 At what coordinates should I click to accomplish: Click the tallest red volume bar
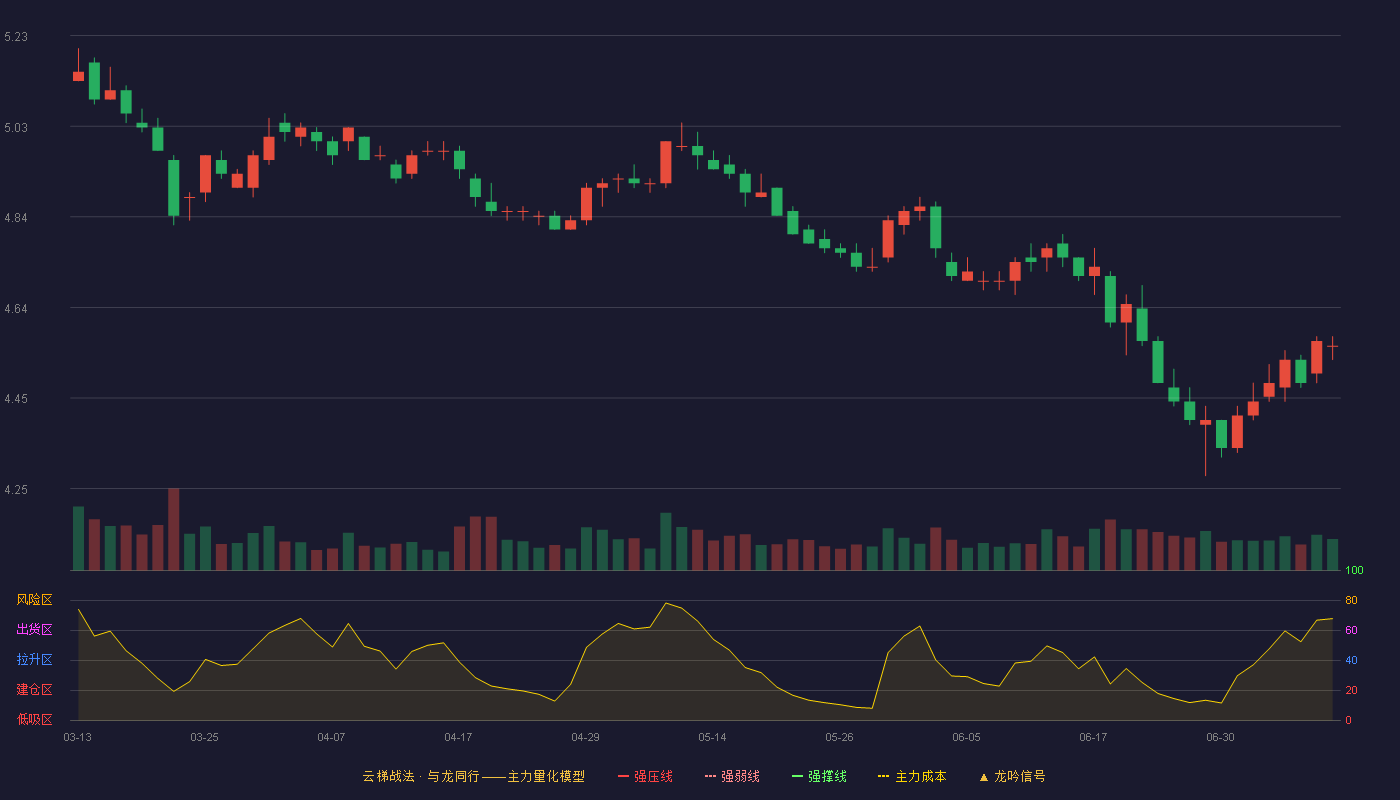tap(174, 529)
